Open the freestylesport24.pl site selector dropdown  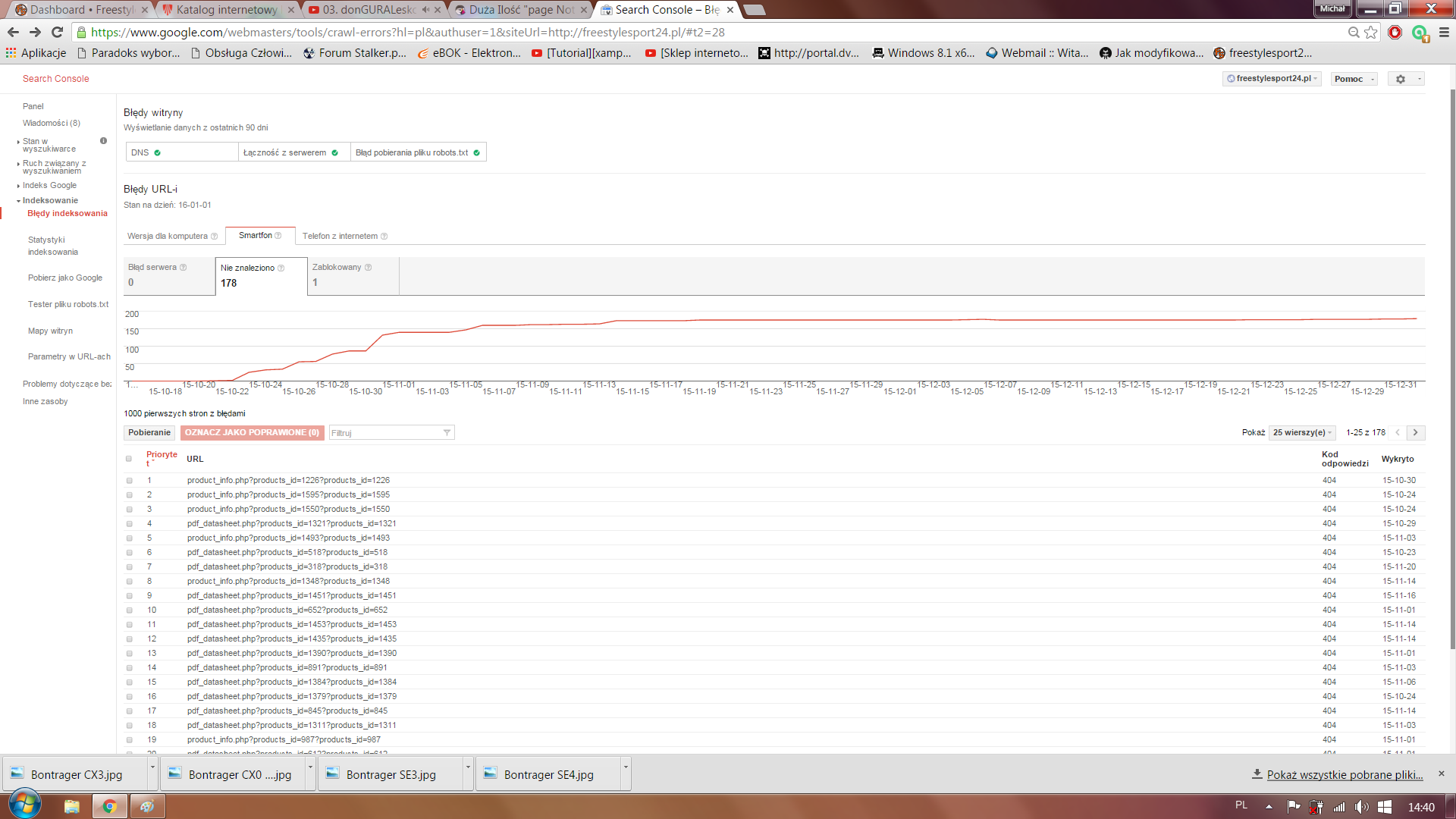pyautogui.click(x=1272, y=79)
